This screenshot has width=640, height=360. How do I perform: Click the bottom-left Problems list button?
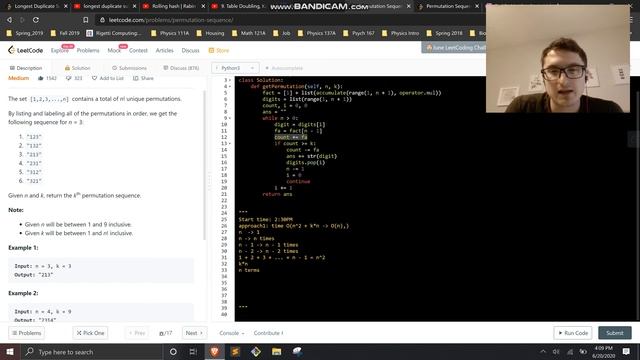pyautogui.click(x=27, y=333)
